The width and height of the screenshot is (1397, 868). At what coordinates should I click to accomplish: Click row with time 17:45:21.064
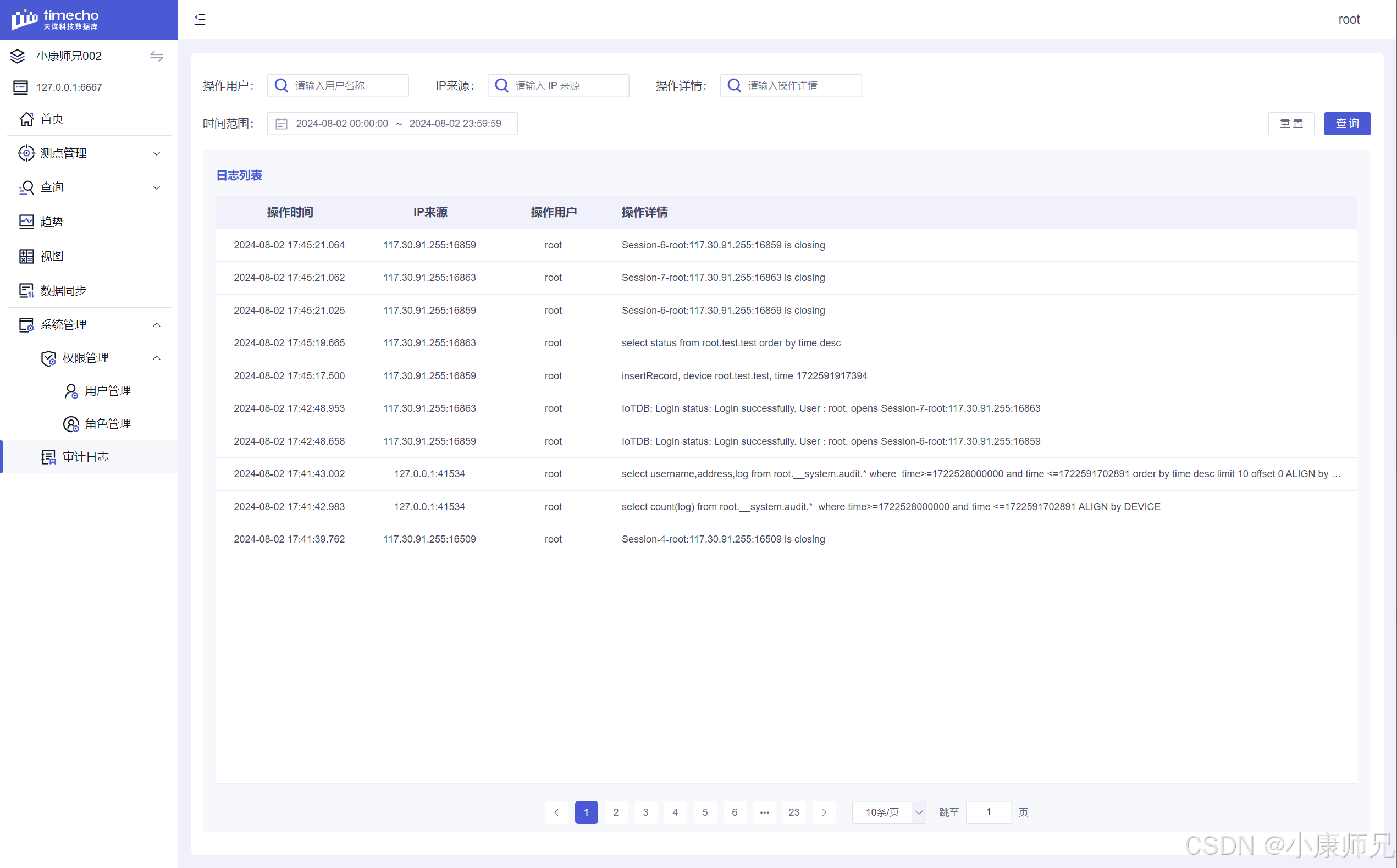tap(787, 245)
